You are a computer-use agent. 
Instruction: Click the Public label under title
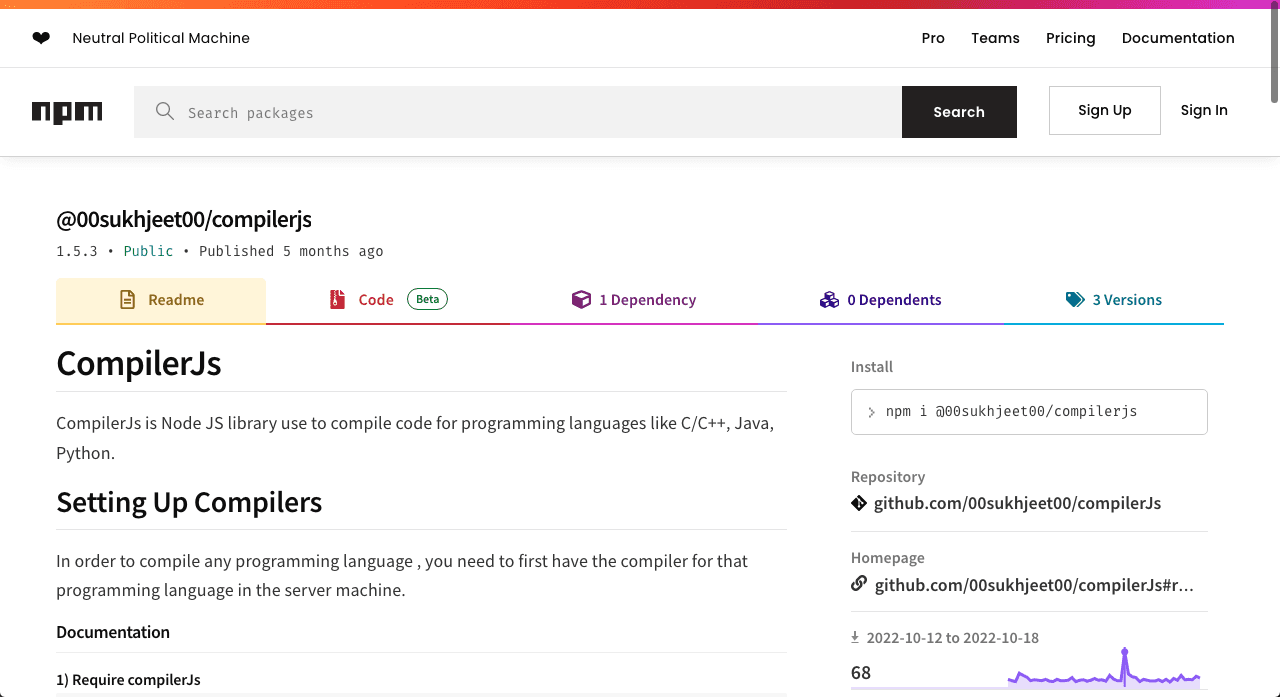click(148, 251)
